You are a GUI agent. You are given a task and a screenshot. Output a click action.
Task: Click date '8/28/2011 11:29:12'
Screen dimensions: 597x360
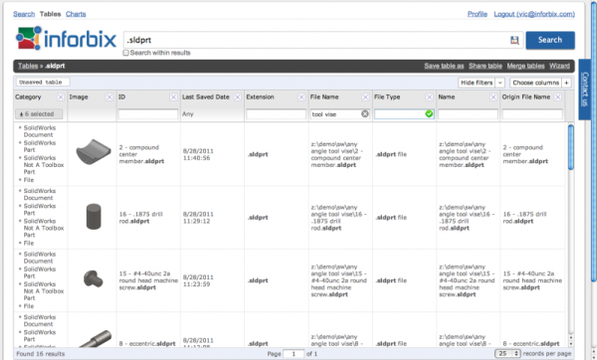pyautogui.click(x=198, y=218)
